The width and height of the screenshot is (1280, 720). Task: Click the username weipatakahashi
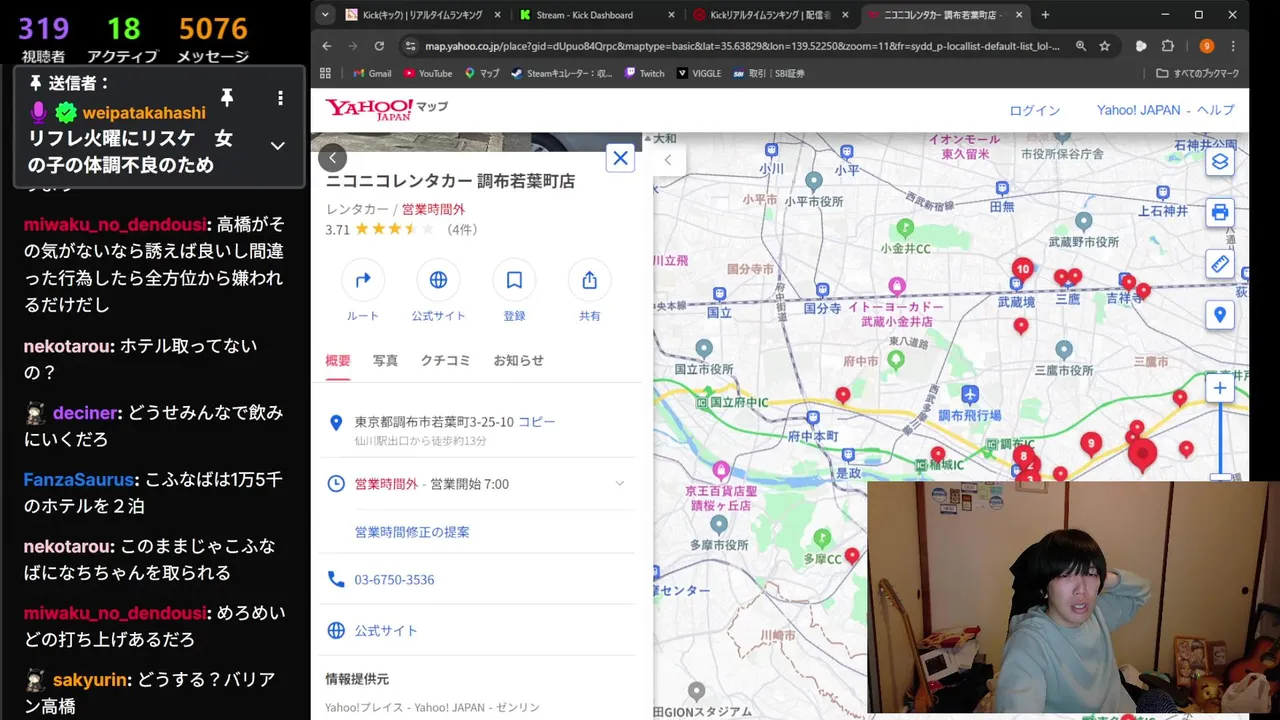point(144,113)
